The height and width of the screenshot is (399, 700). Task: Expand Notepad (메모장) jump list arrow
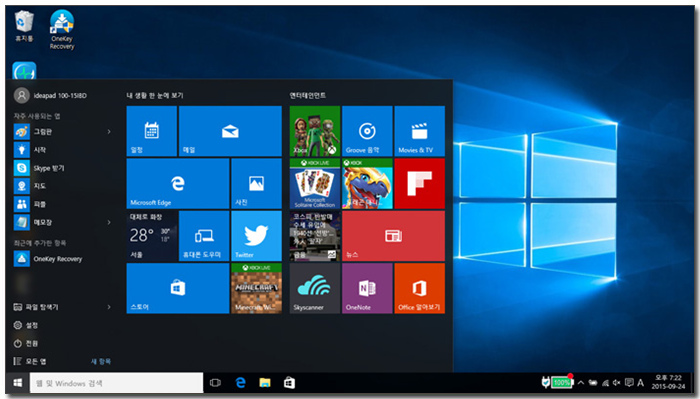(109, 222)
